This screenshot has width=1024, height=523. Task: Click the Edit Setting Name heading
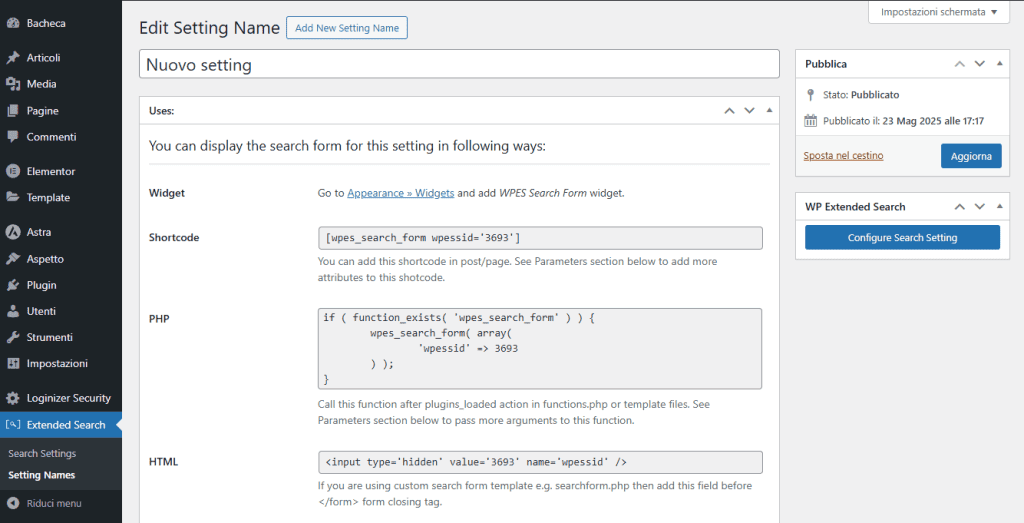point(209,27)
